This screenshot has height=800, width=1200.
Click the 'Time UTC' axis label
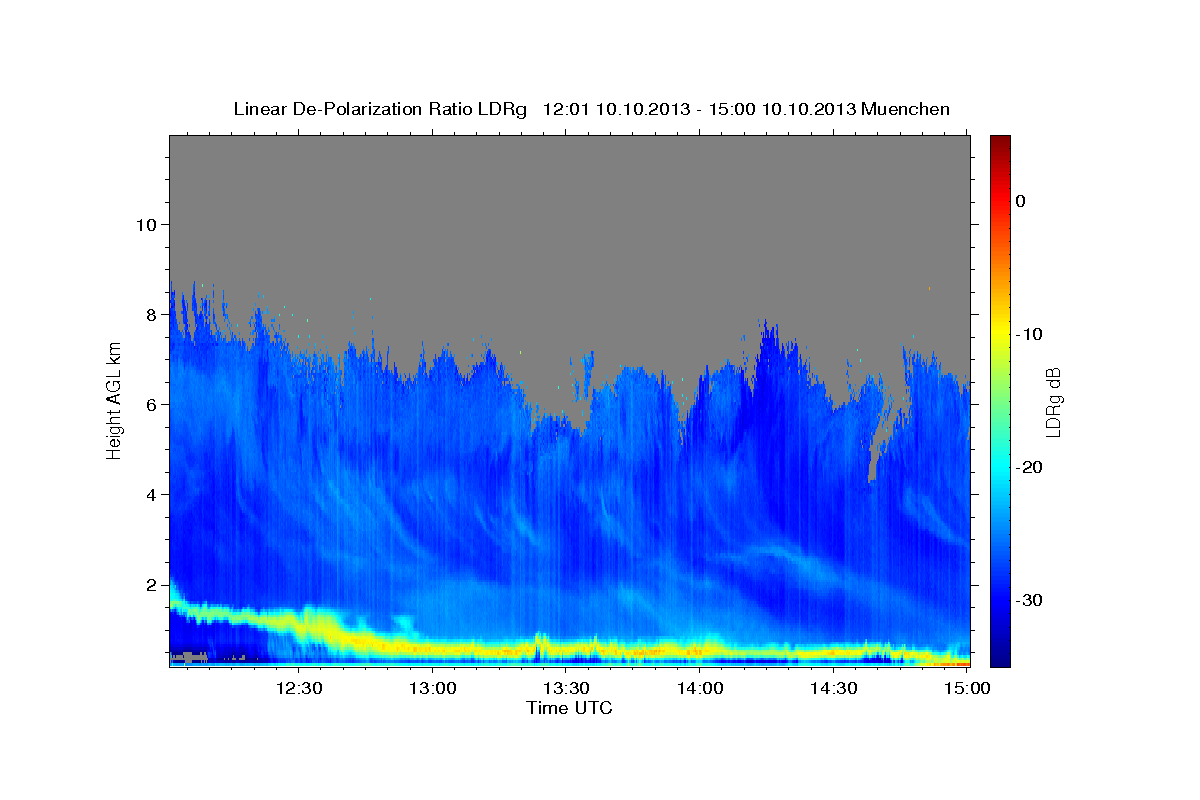click(x=569, y=708)
